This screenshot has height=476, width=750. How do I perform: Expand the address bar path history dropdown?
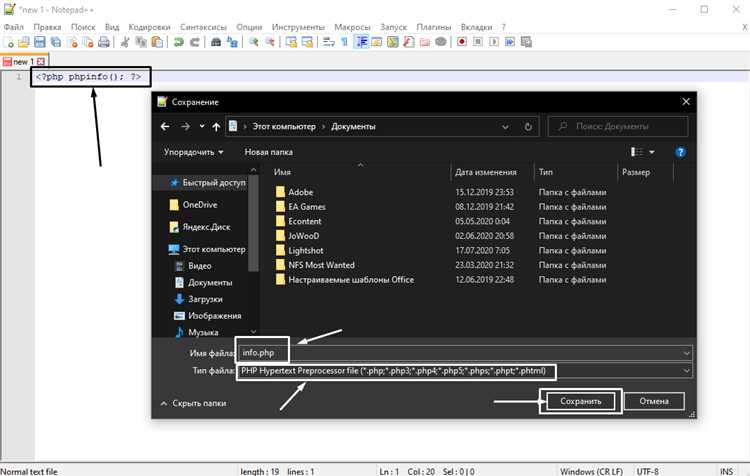tap(505, 127)
